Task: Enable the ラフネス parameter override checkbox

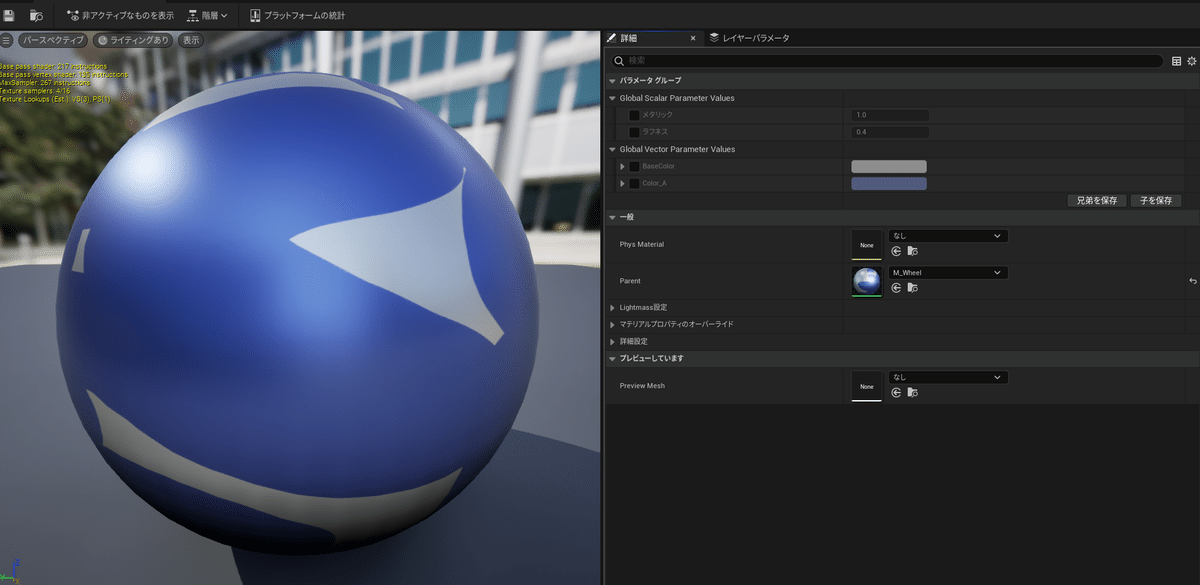Action: [x=634, y=132]
